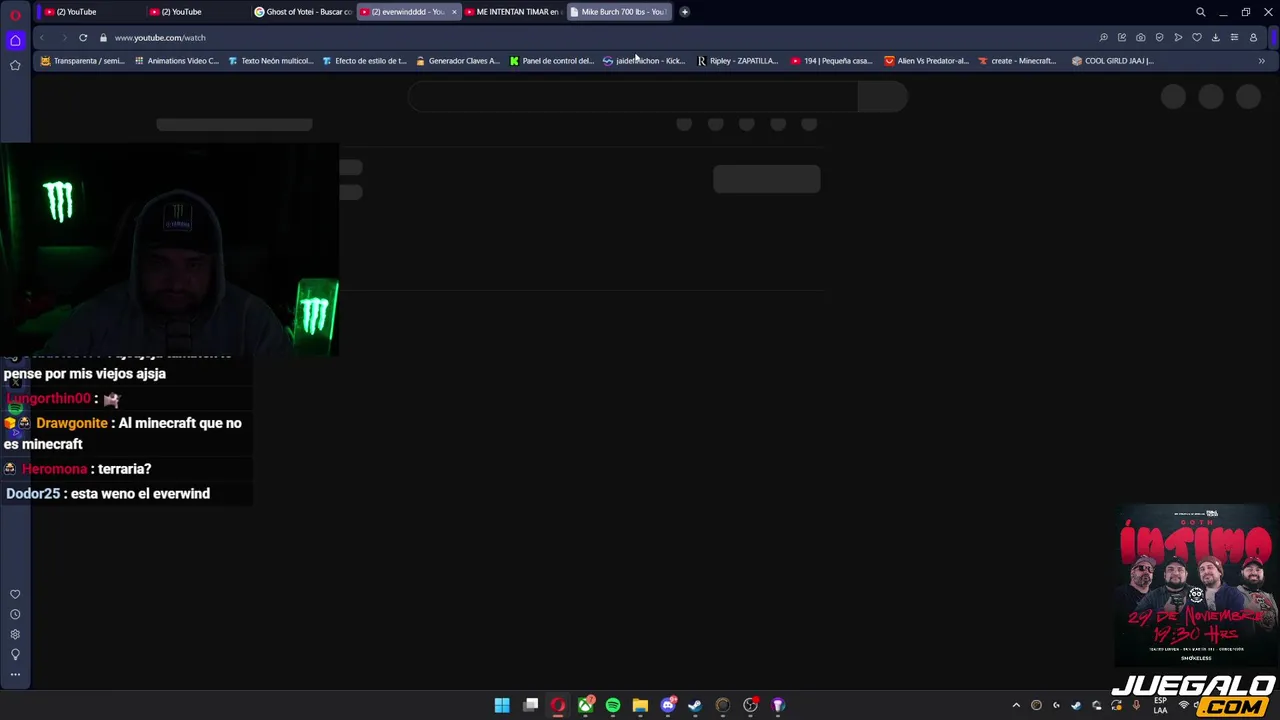Viewport: 1280px width, 720px height.
Task: Open the Opera menu logo icon
Action: pyautogui.click(x=15, y=13)
